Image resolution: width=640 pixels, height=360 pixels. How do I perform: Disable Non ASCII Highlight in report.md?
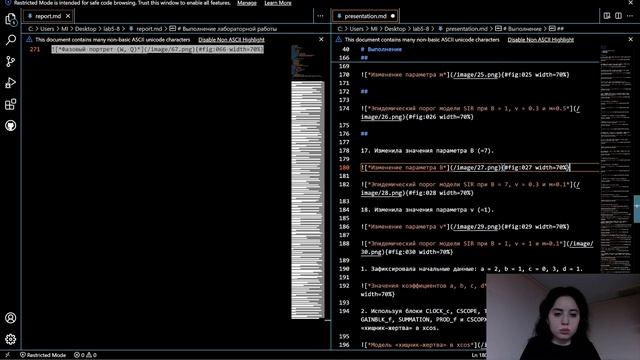point(231,40)
